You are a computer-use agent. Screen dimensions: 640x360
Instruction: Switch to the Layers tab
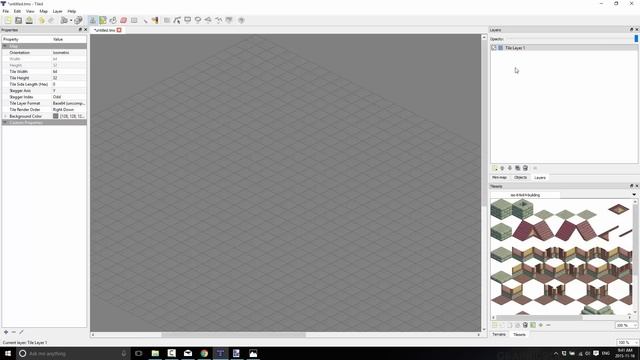click(540, 178)
